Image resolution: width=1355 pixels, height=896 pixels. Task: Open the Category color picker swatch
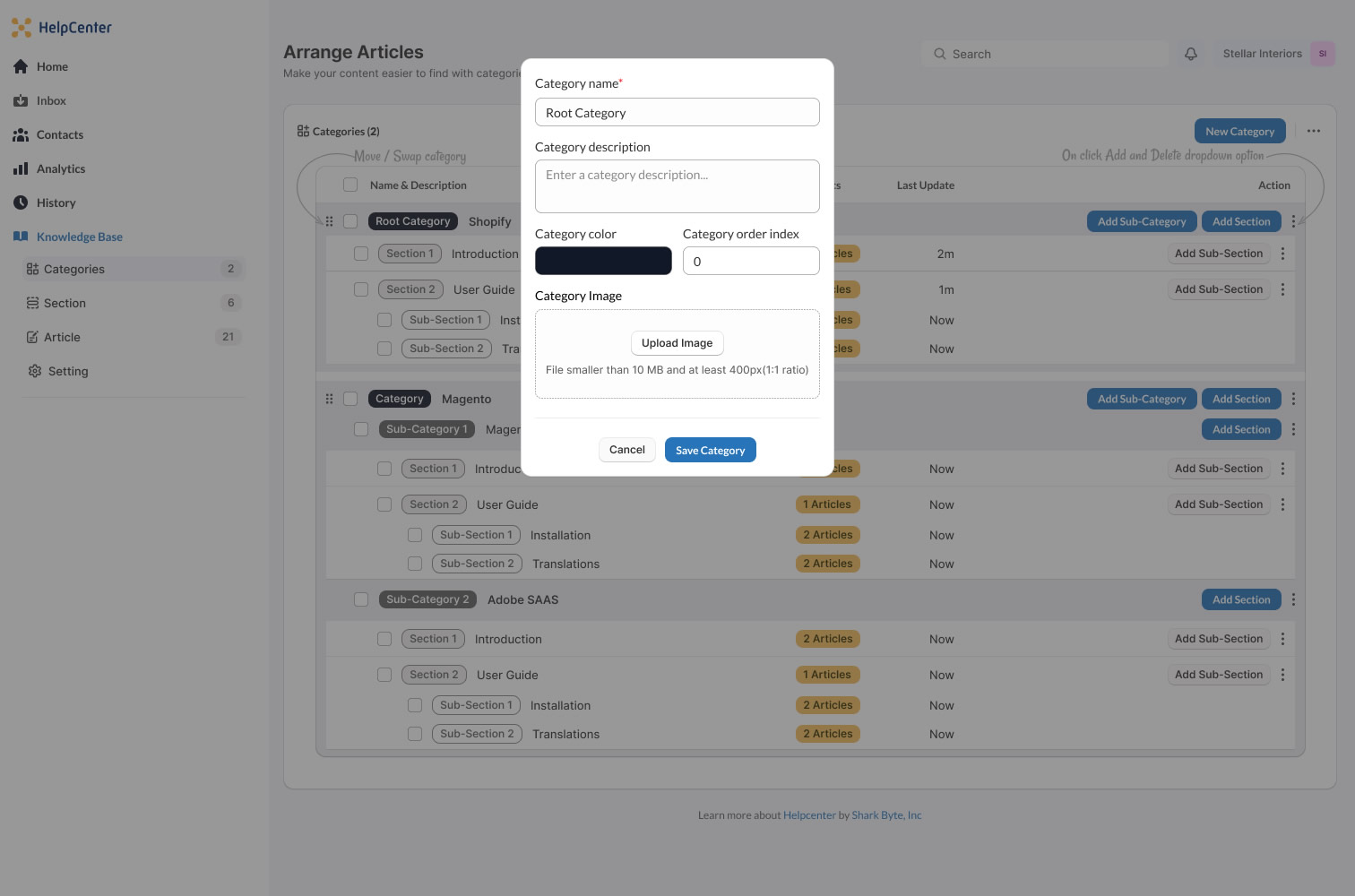point(603,261)
